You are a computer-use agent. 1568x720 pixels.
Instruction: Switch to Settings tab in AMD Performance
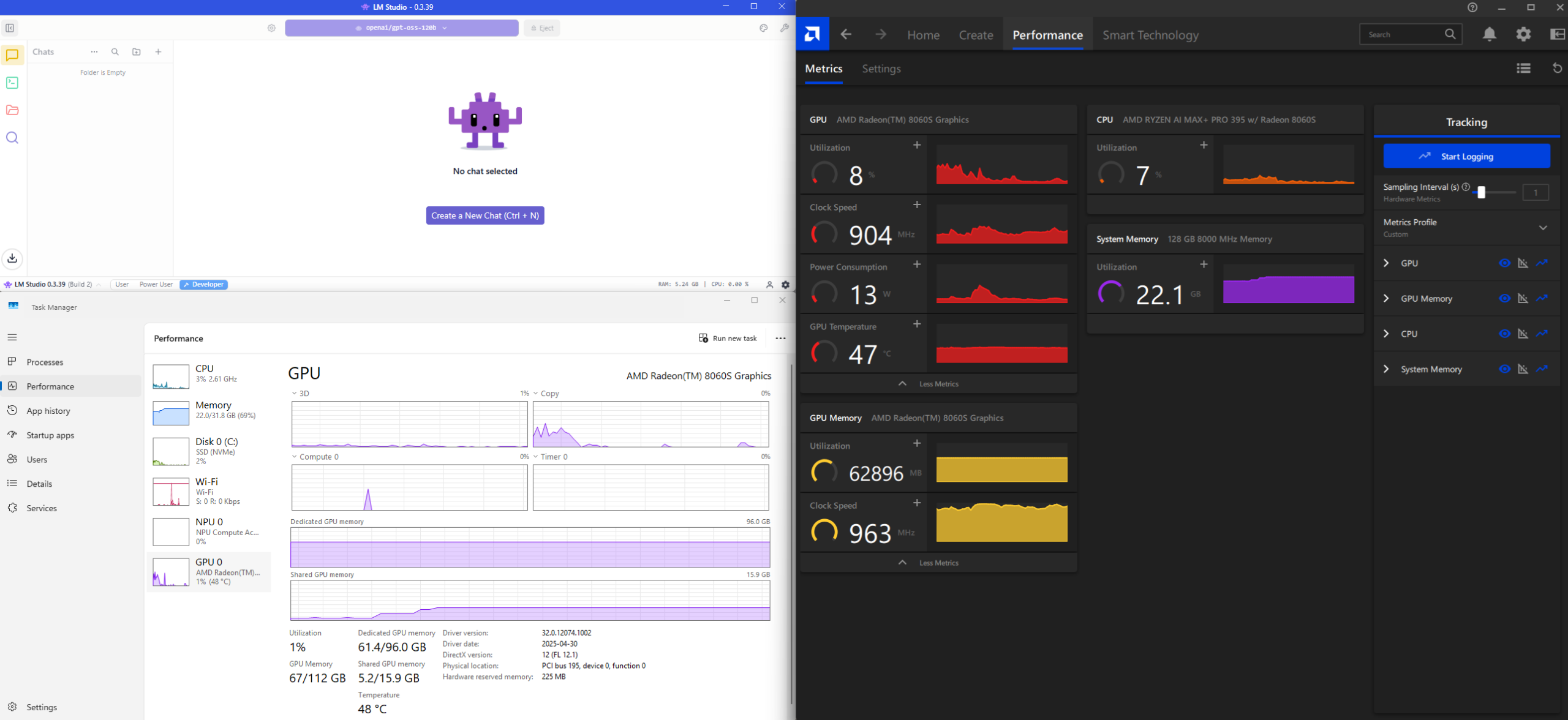(881, 69)
